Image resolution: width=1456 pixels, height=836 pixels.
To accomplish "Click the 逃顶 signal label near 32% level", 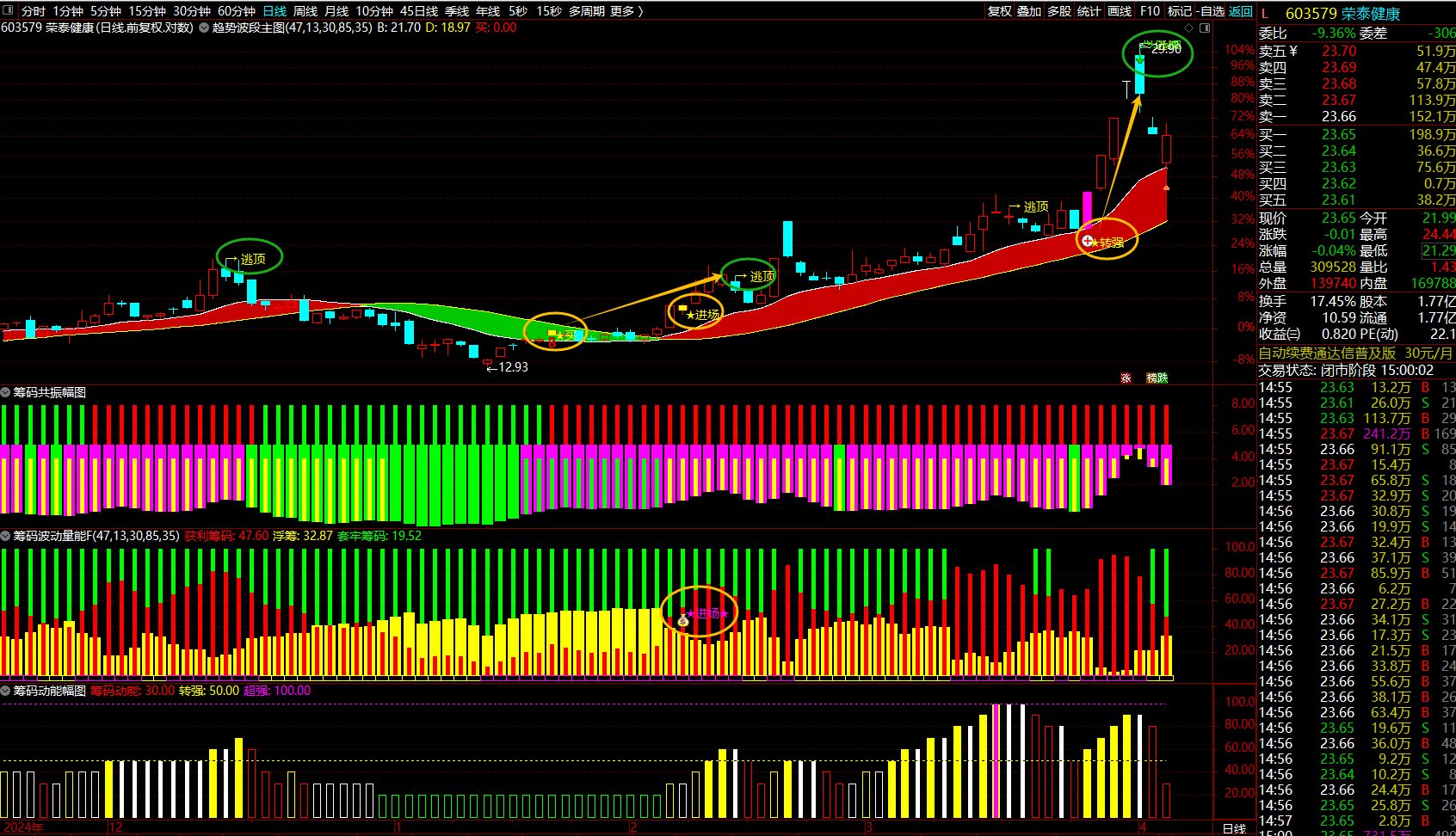I will [x=1036, y=206].
